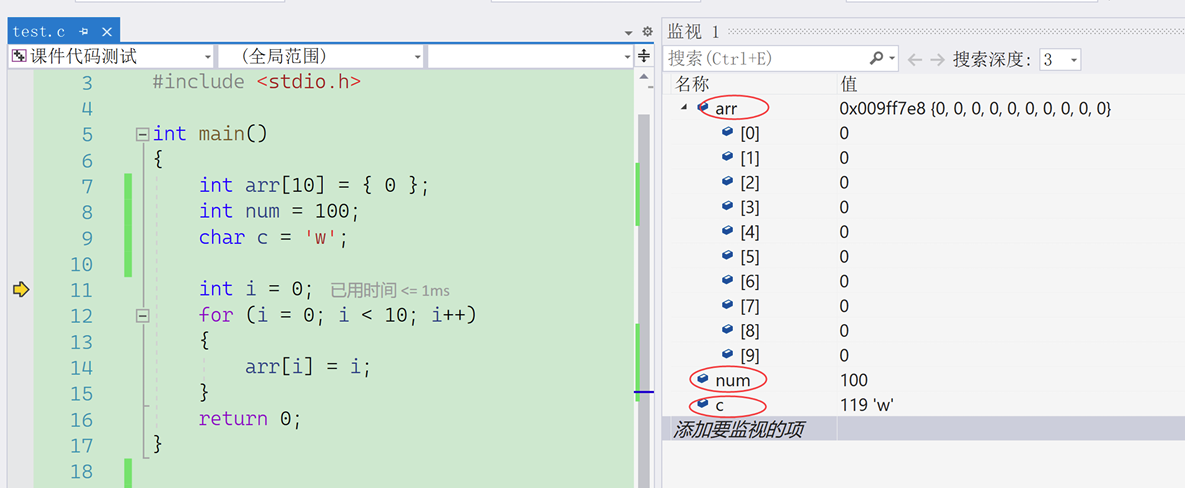
Task: Select the [4] array element row
Action: coord(924,232)
